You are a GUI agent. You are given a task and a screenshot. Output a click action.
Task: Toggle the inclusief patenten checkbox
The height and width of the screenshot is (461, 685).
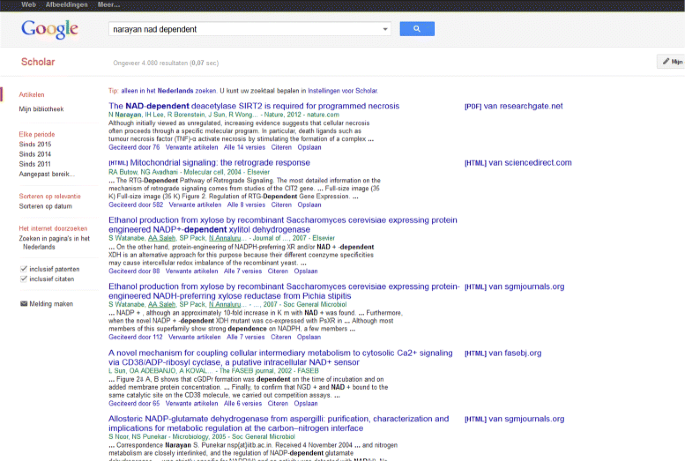coord(24,269)
